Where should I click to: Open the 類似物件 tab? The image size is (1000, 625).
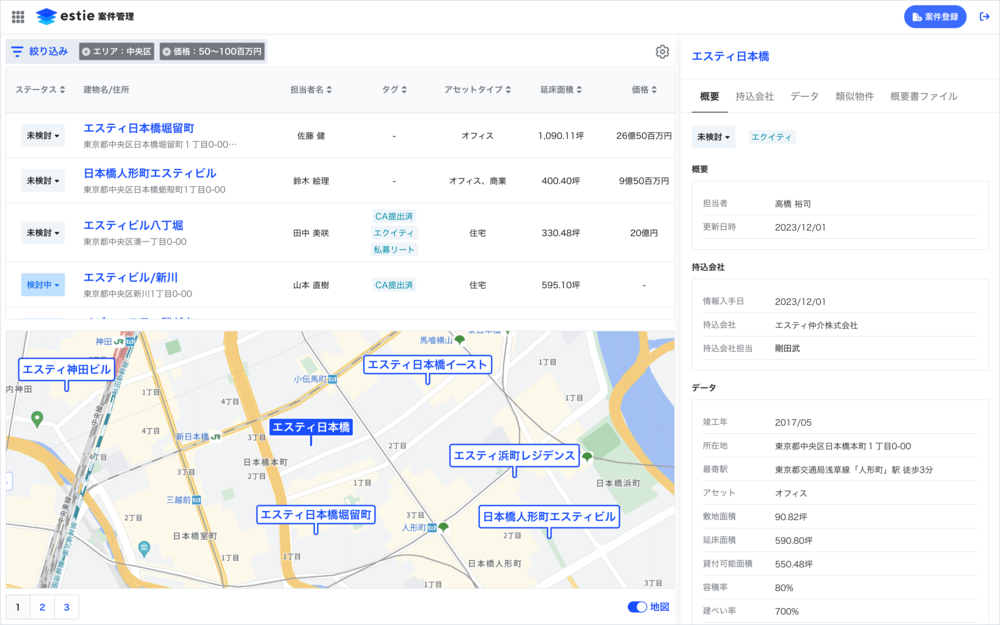pos(854,97)
